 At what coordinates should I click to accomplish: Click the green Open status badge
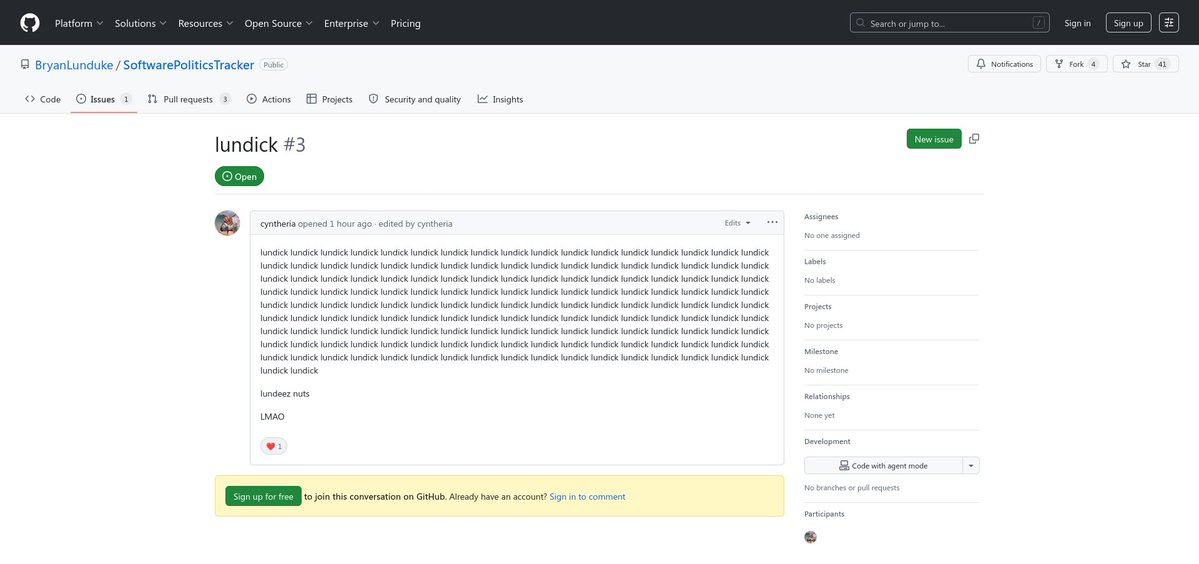(239, 177)
